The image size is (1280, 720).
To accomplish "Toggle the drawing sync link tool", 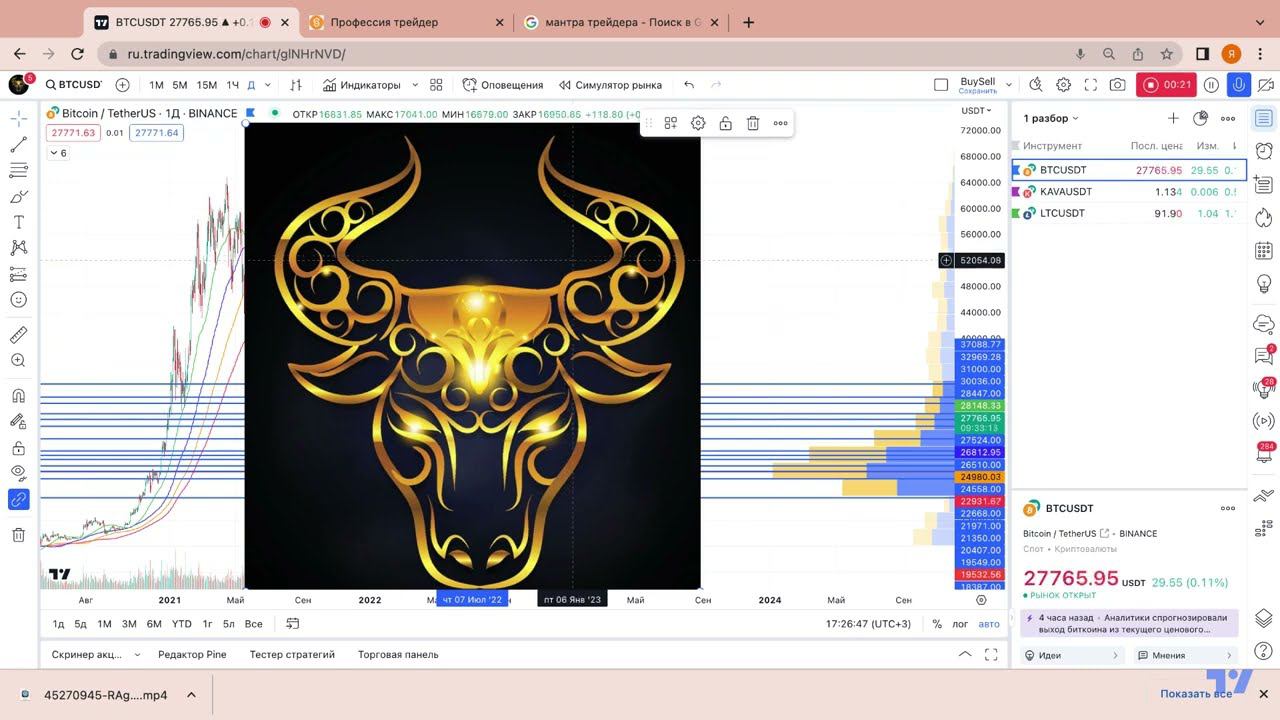I will [18, 499].
